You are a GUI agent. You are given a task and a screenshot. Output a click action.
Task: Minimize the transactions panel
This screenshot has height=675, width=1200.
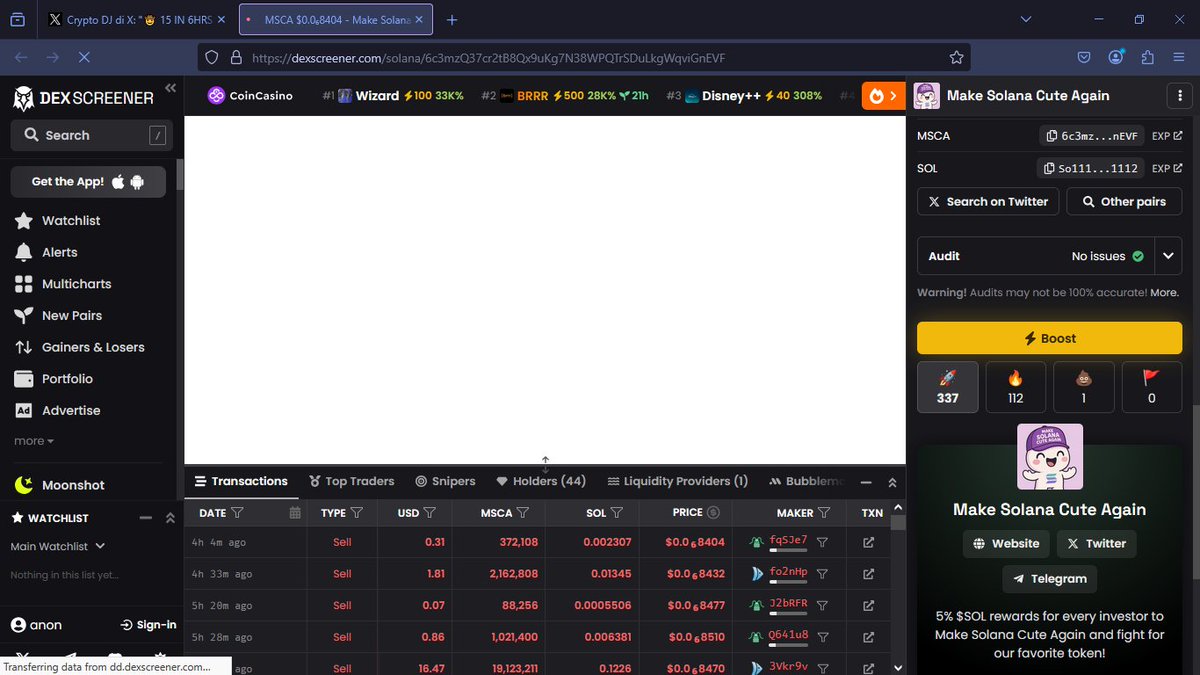866,482
